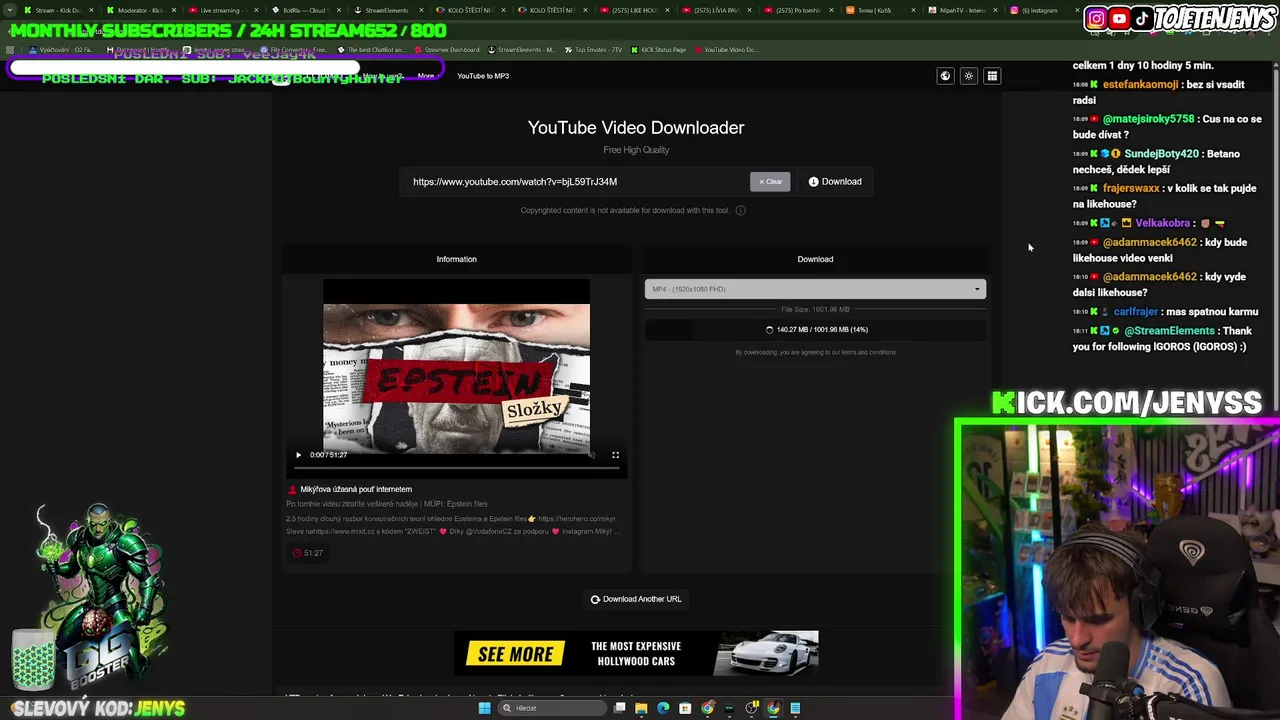
Task: Click the video preview seek bar
Action: click(456, 467)
